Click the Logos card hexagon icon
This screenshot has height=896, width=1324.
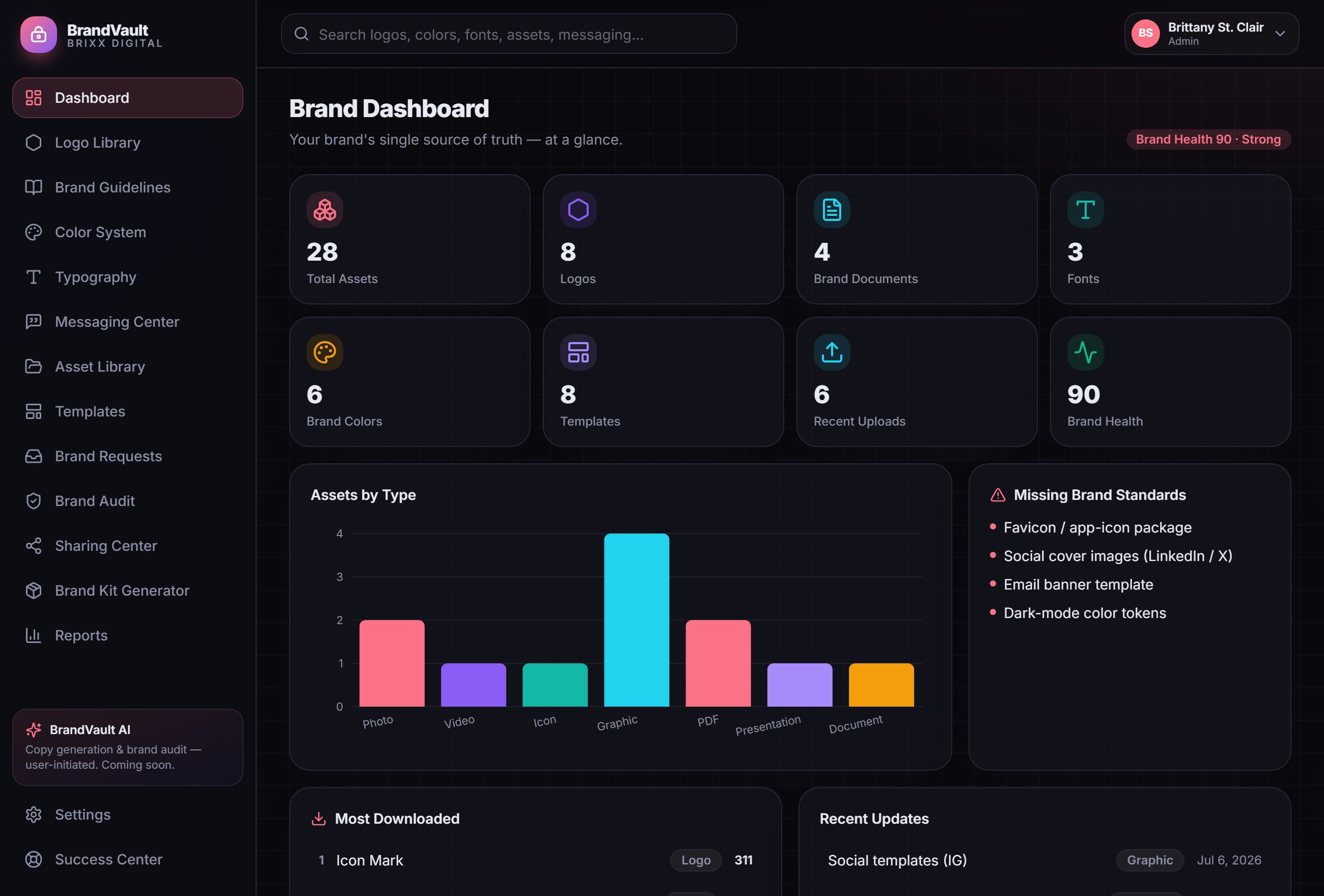coord(578,210)
